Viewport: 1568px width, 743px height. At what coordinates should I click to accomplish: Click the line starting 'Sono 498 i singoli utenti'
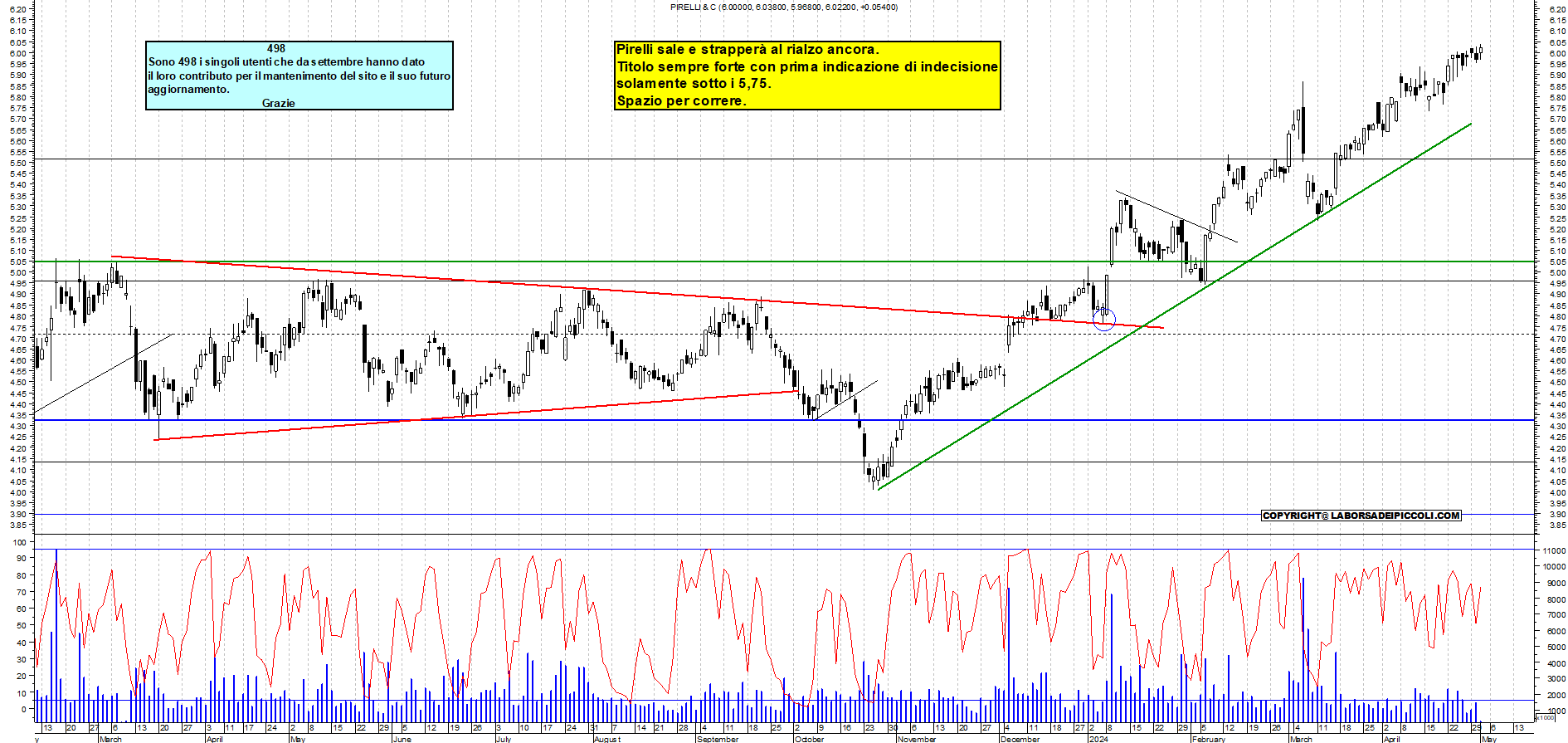tap(286, 61)
